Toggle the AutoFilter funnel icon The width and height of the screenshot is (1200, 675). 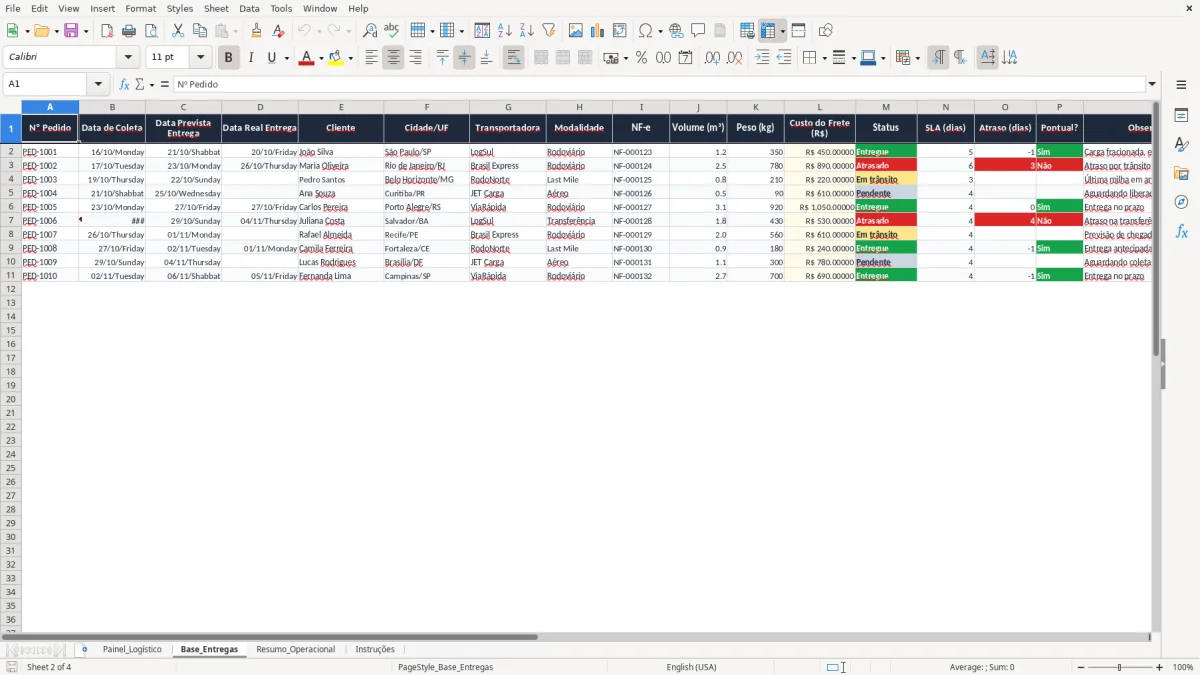[x=549, y=31]
